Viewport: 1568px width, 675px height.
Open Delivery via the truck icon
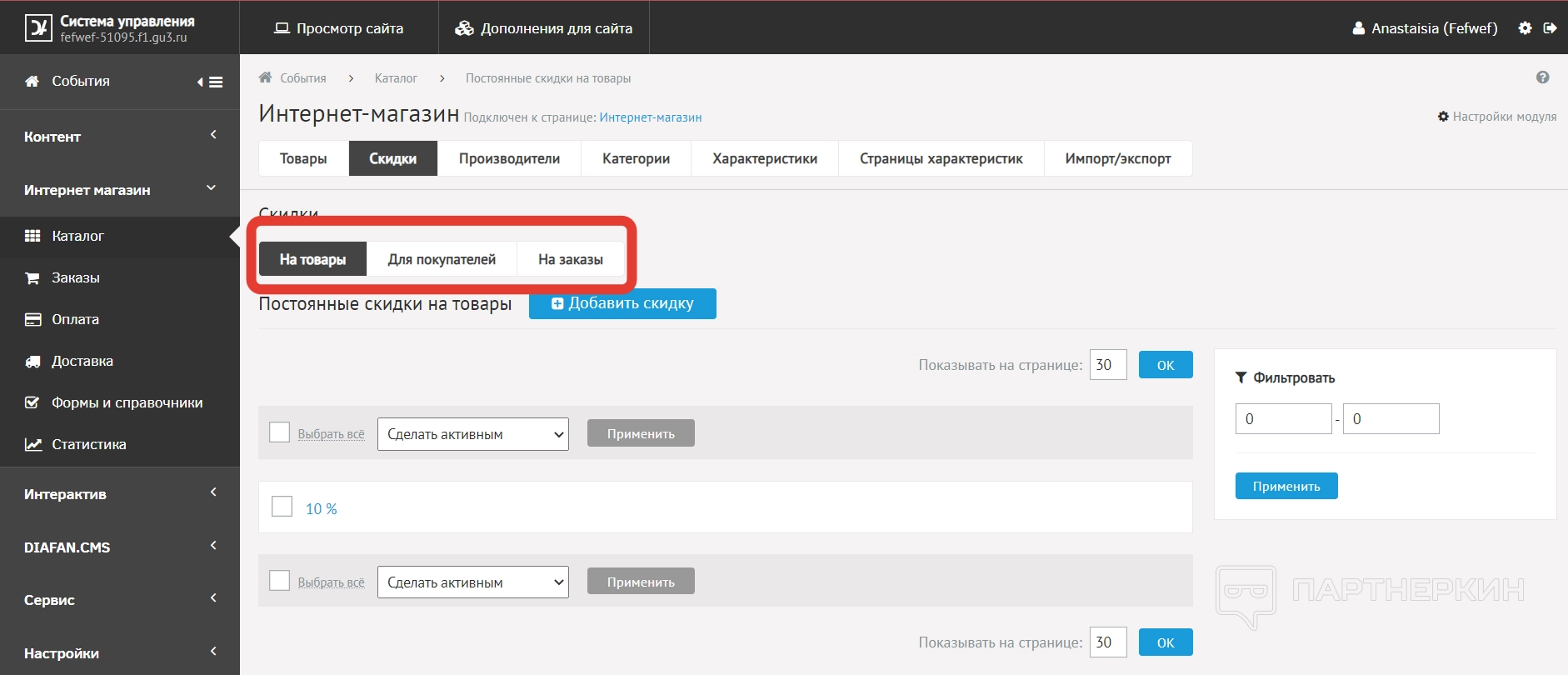tap(32, 362)
